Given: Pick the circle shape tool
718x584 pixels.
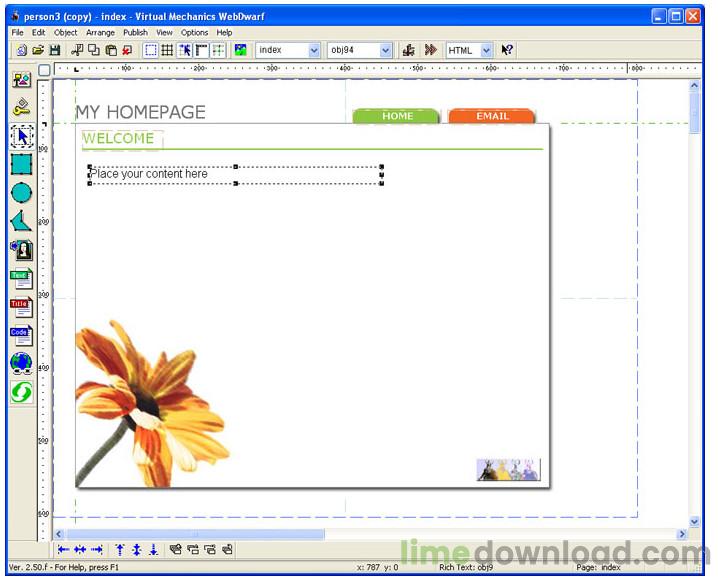Looking at the screenshot, I should pyautogui.click(x=21, y=193).
